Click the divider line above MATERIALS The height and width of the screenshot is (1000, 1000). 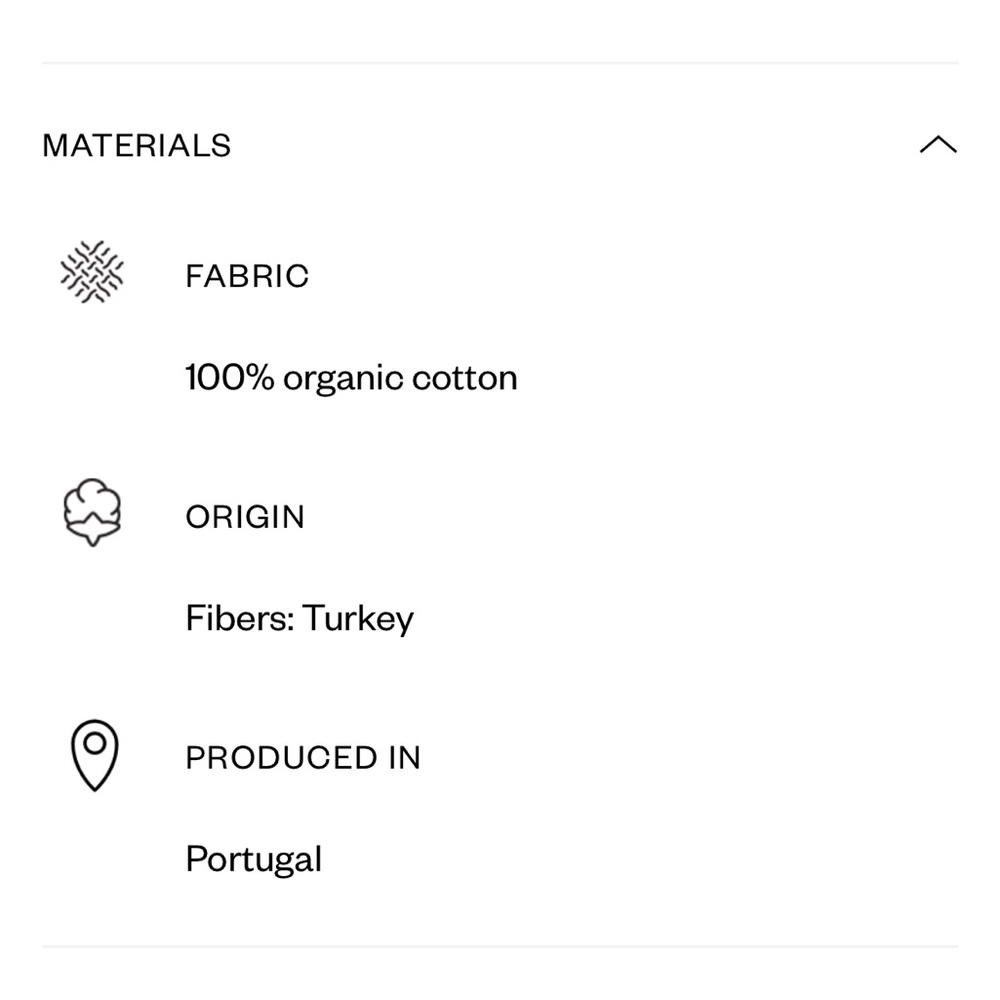(500, 63)
